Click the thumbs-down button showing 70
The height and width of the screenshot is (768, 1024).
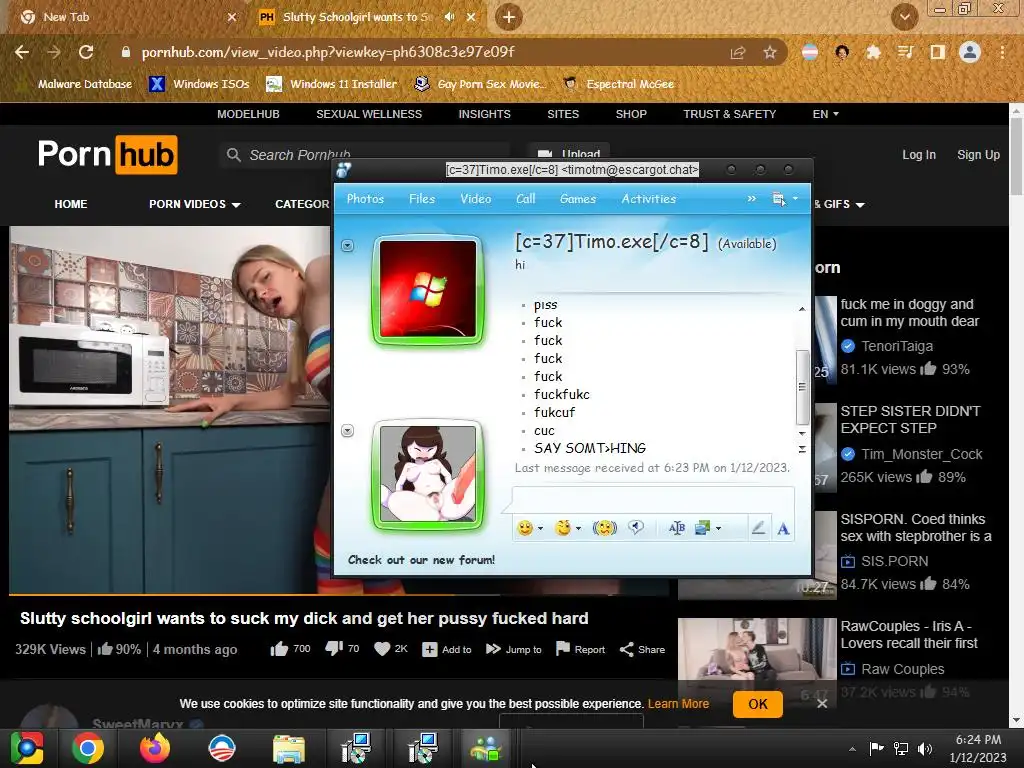[x=342, y=648]
